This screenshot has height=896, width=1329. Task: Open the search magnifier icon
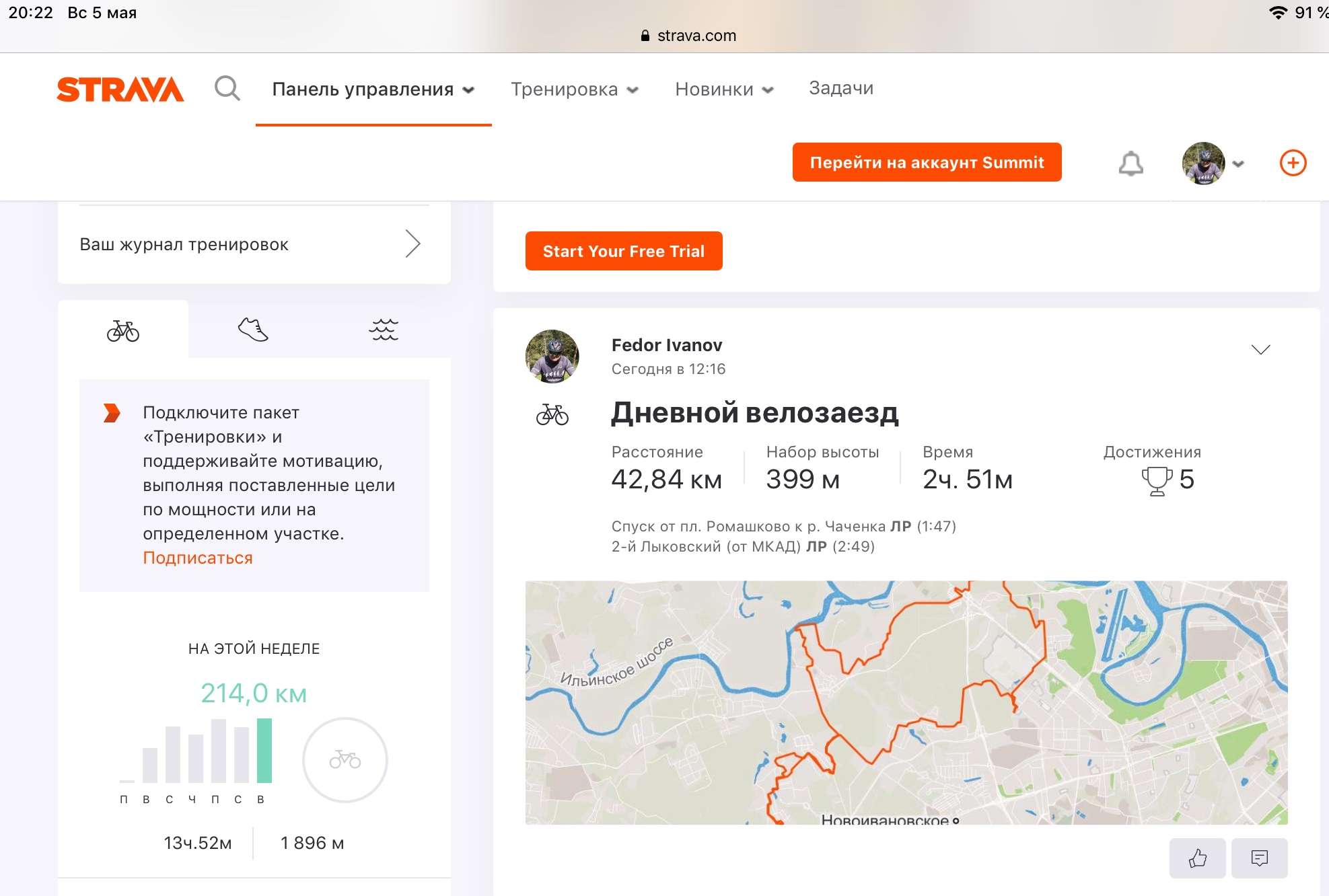tap(227, 88)
